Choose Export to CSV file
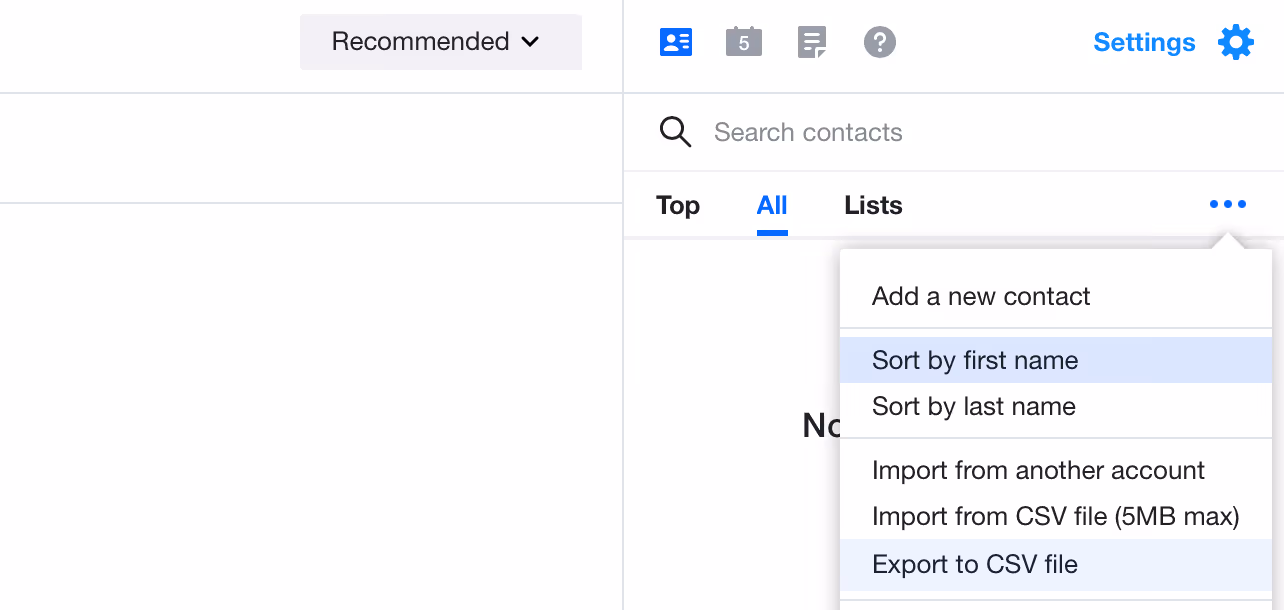Viewport: 1284px width, 610px height. pyautogui.click(x=976, y=564)
